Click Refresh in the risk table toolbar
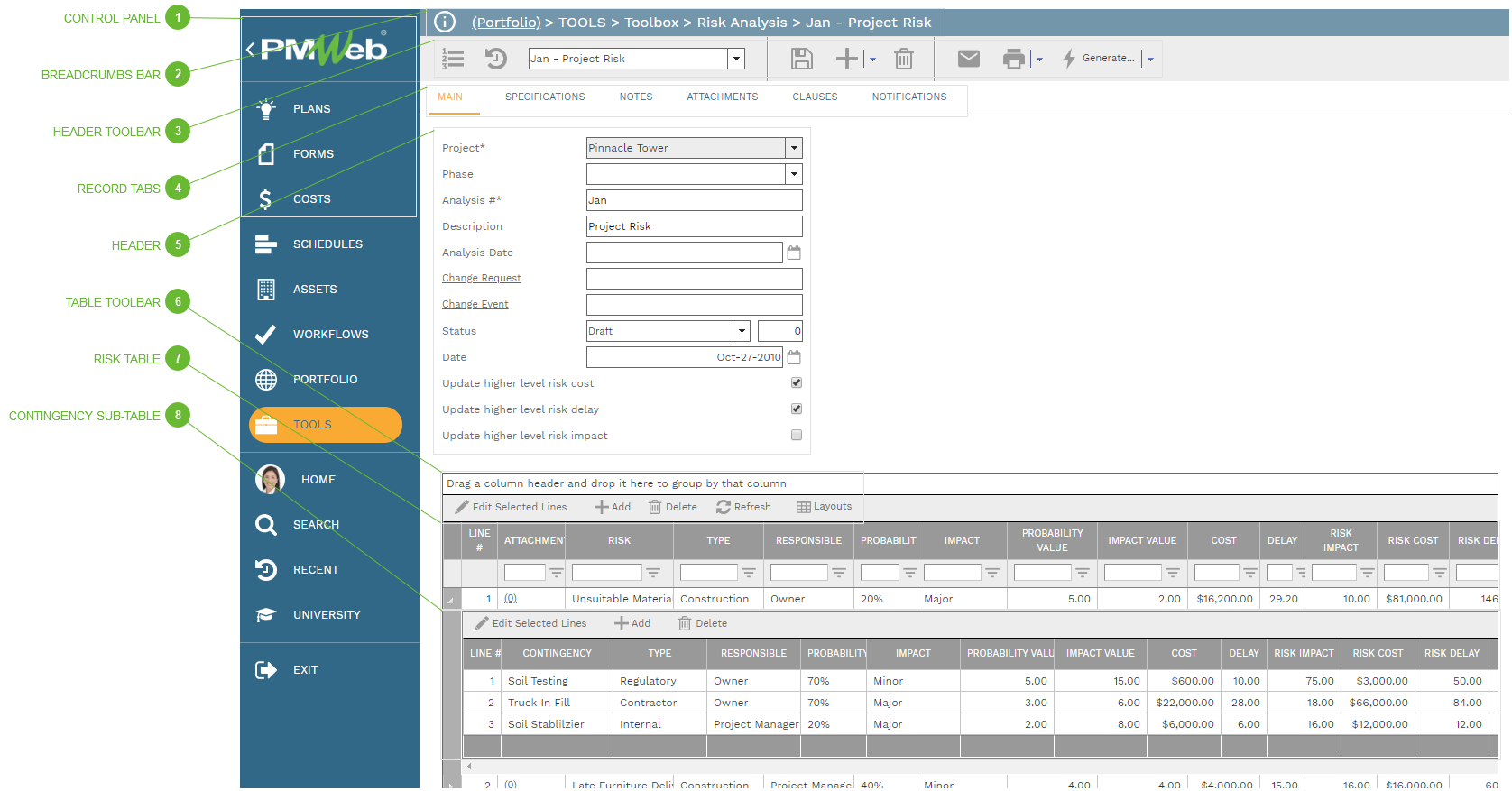This screenshot has width=1512, height=791. [743, 507]
